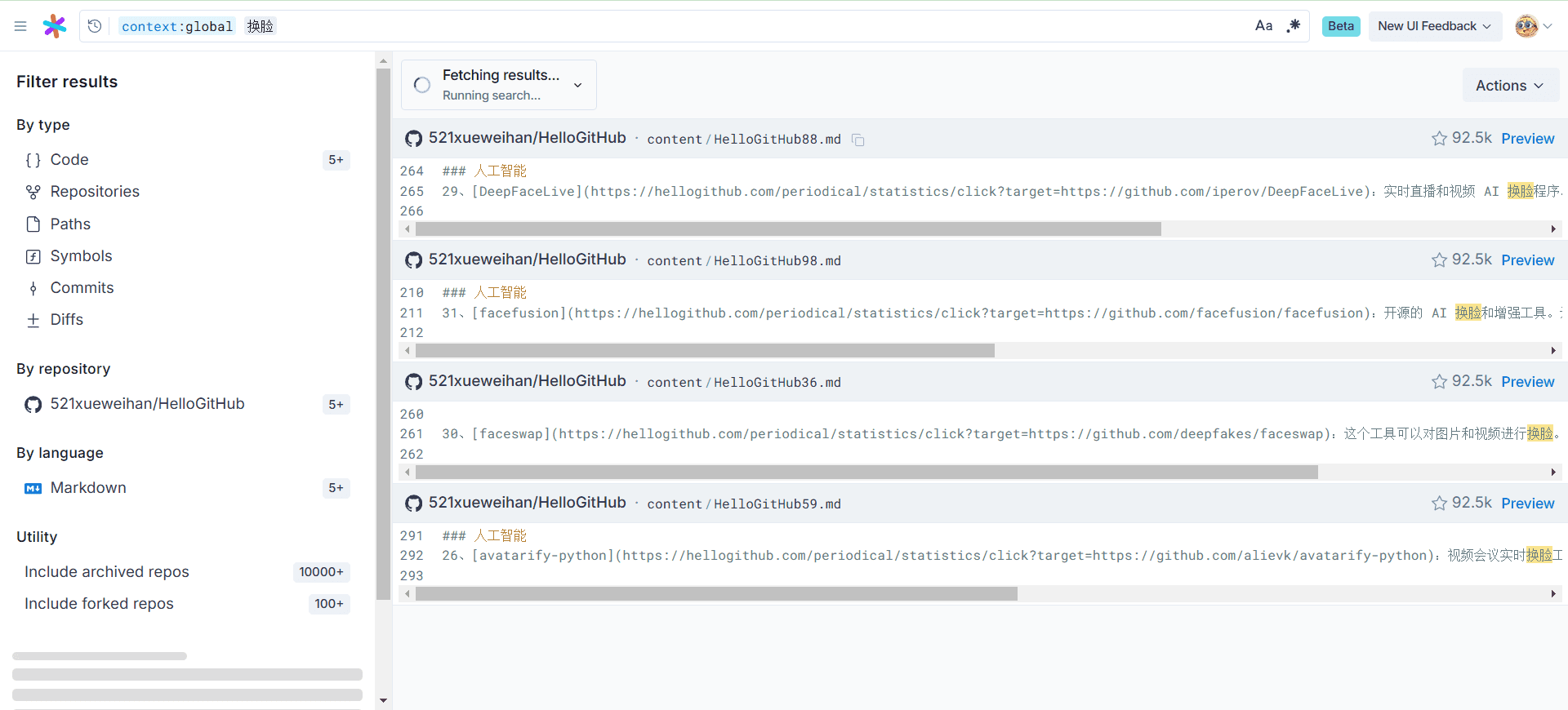
Task: Open the search history clock icon
Action: 95,26
